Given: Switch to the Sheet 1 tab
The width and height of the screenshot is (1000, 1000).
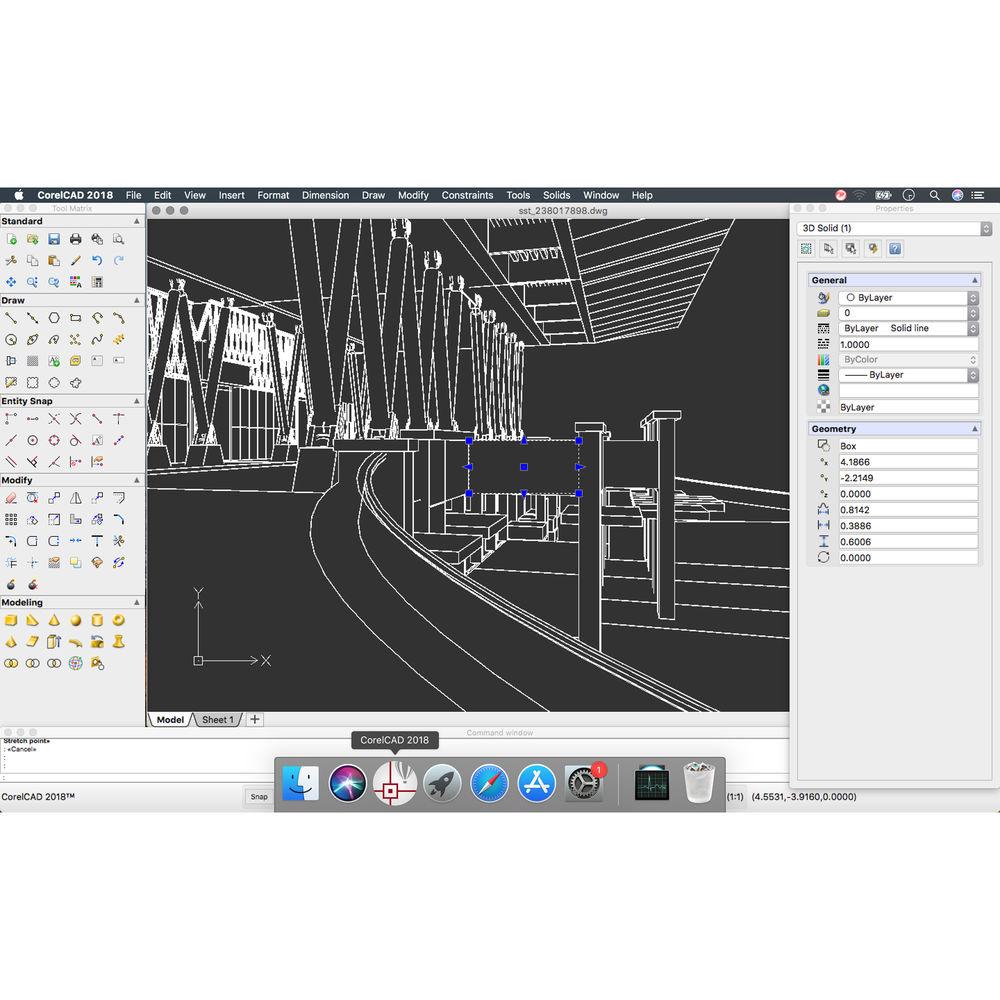Looking at the screenshot, I should [x=217, y=719].
